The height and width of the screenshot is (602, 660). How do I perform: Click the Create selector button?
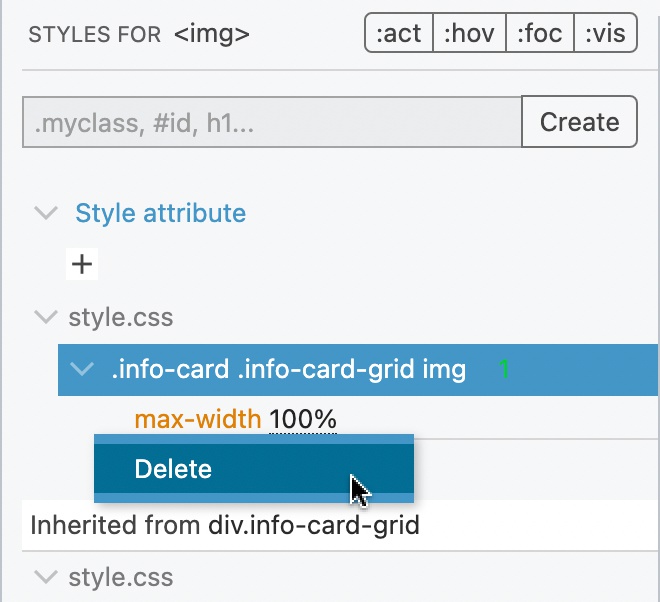(x=579, y=122)
